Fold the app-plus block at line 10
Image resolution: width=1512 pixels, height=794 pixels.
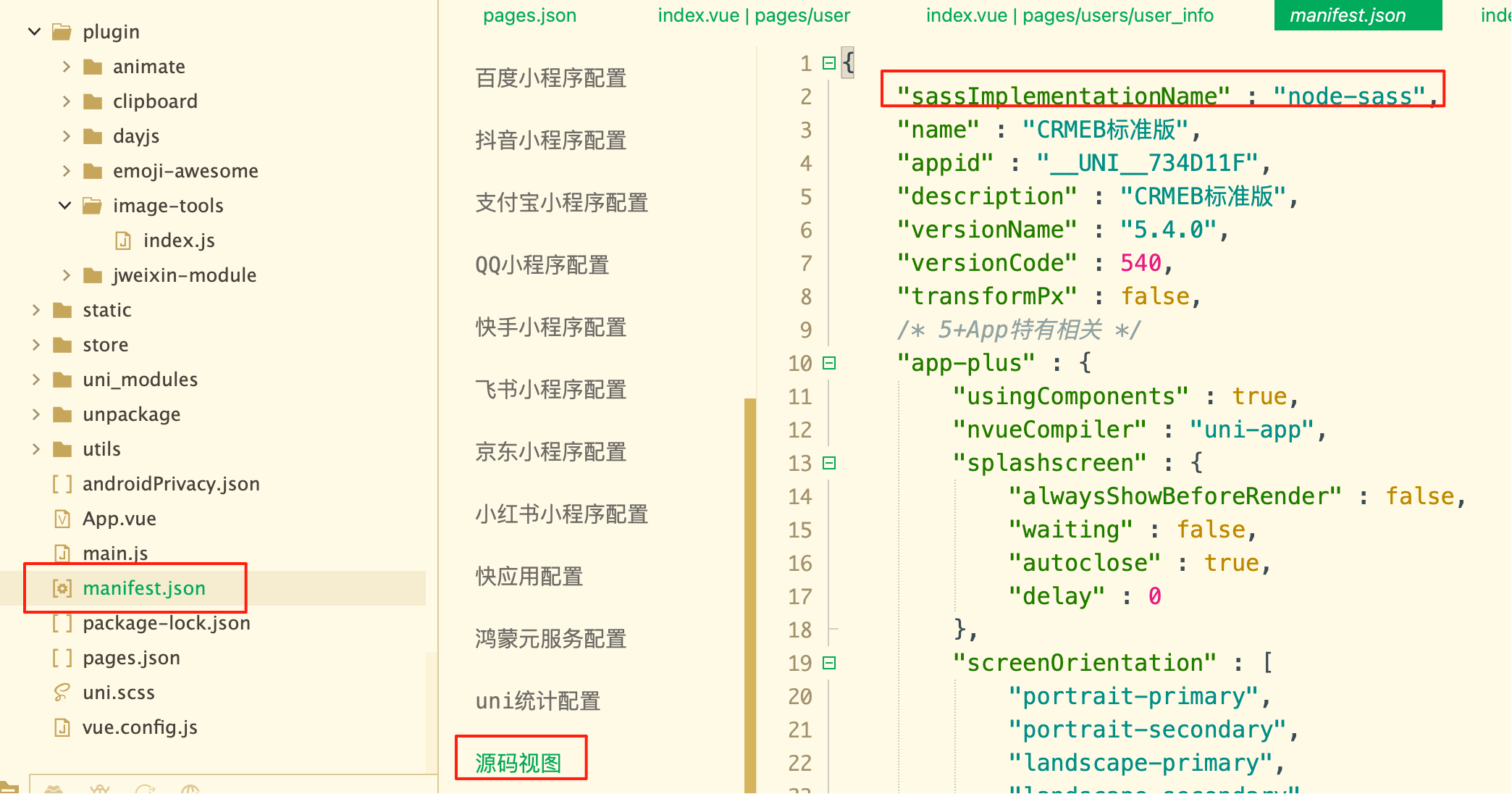pyautogui.click(x=829, y=363)
